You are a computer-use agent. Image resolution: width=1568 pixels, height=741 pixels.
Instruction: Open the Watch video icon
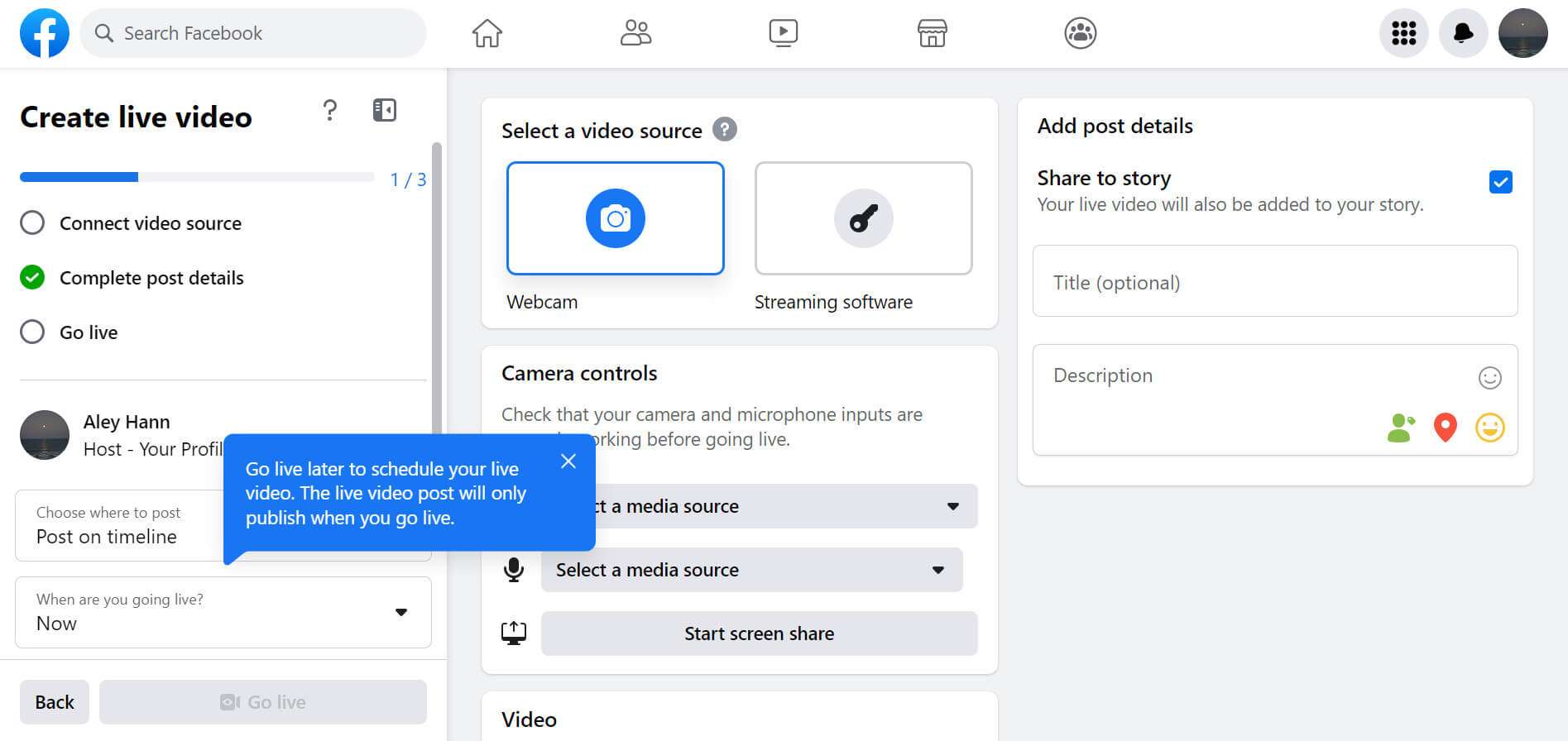pyautogui.click(x=783, y=33)
